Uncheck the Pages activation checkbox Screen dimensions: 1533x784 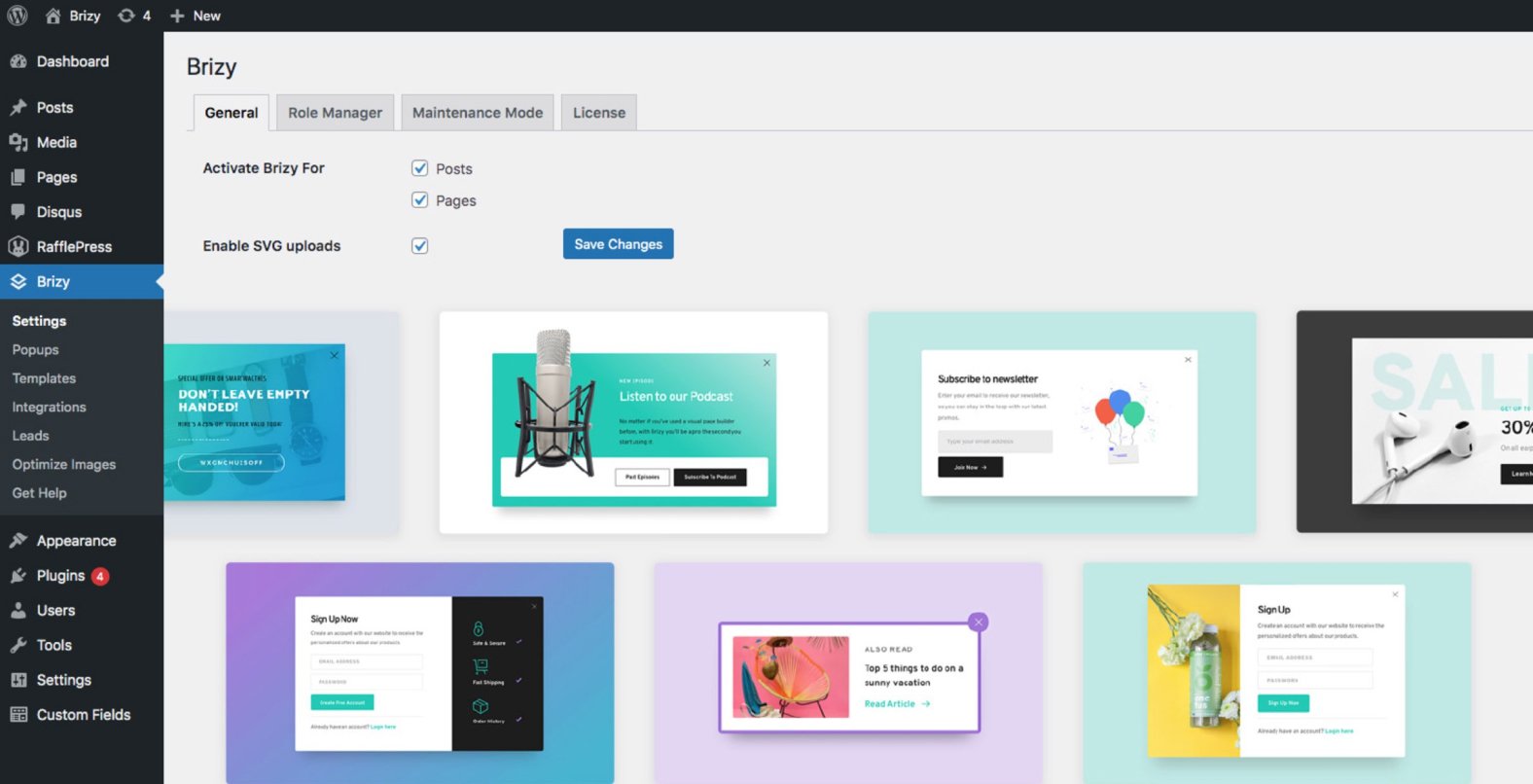[420, 200]
